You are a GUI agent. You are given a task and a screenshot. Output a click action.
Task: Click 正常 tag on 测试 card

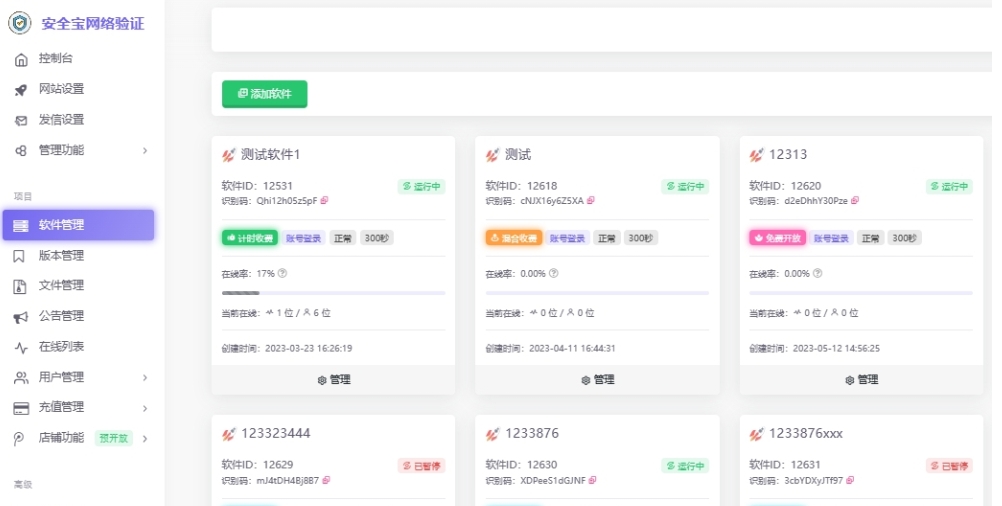(606, 238)
